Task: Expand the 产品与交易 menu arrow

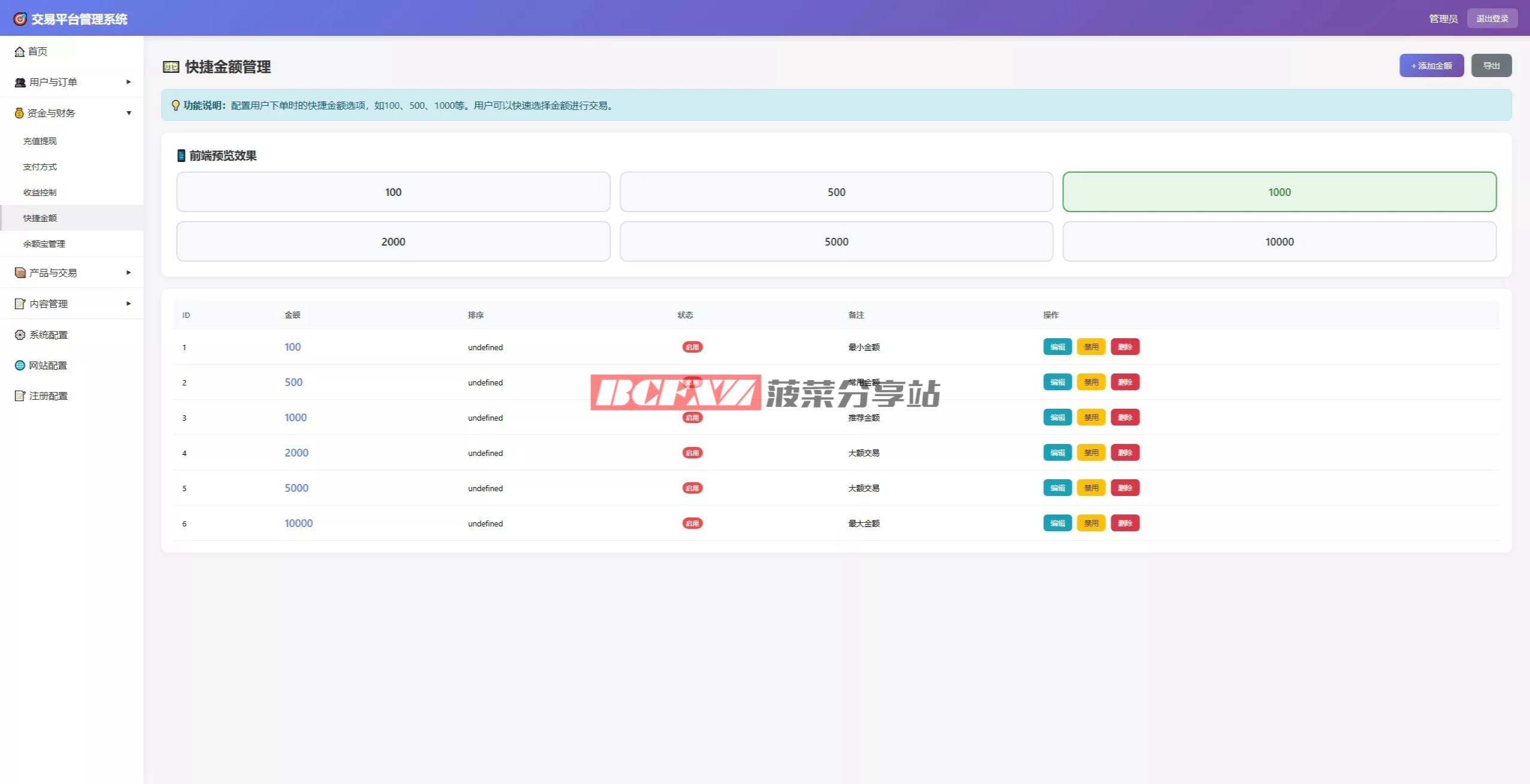Action: 128,272
